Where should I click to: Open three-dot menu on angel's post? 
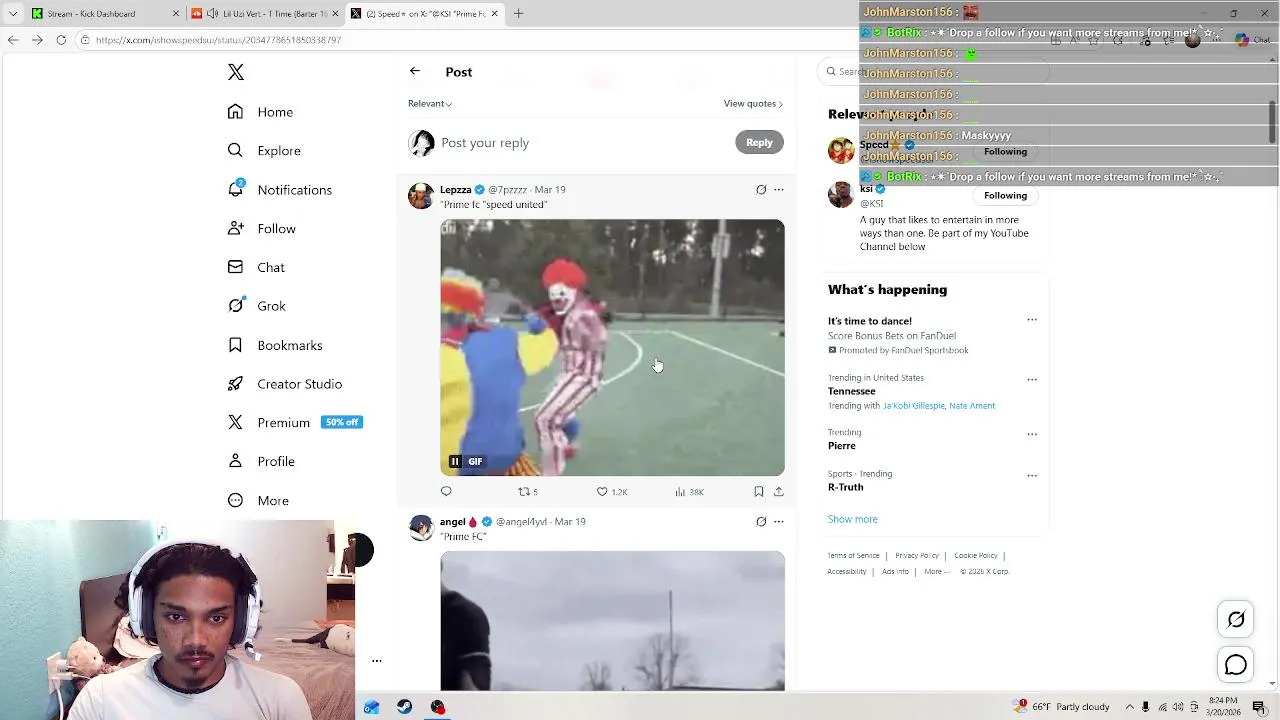coord(779,521)
